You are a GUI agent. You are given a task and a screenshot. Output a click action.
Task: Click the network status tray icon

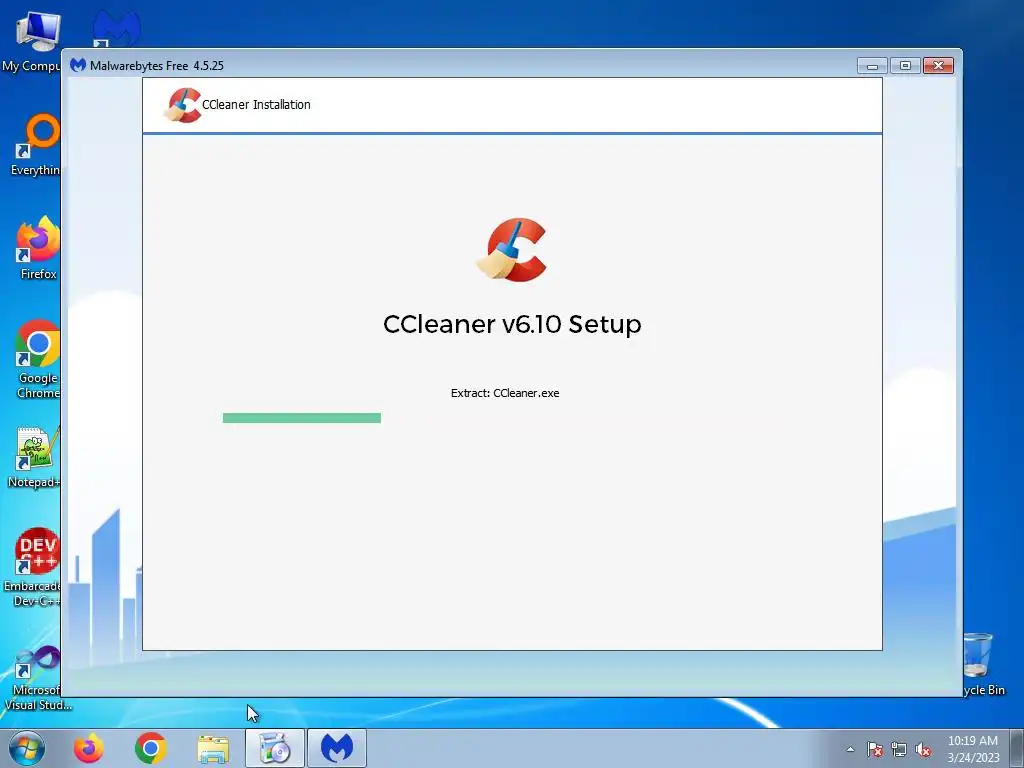tap(899, 749)
